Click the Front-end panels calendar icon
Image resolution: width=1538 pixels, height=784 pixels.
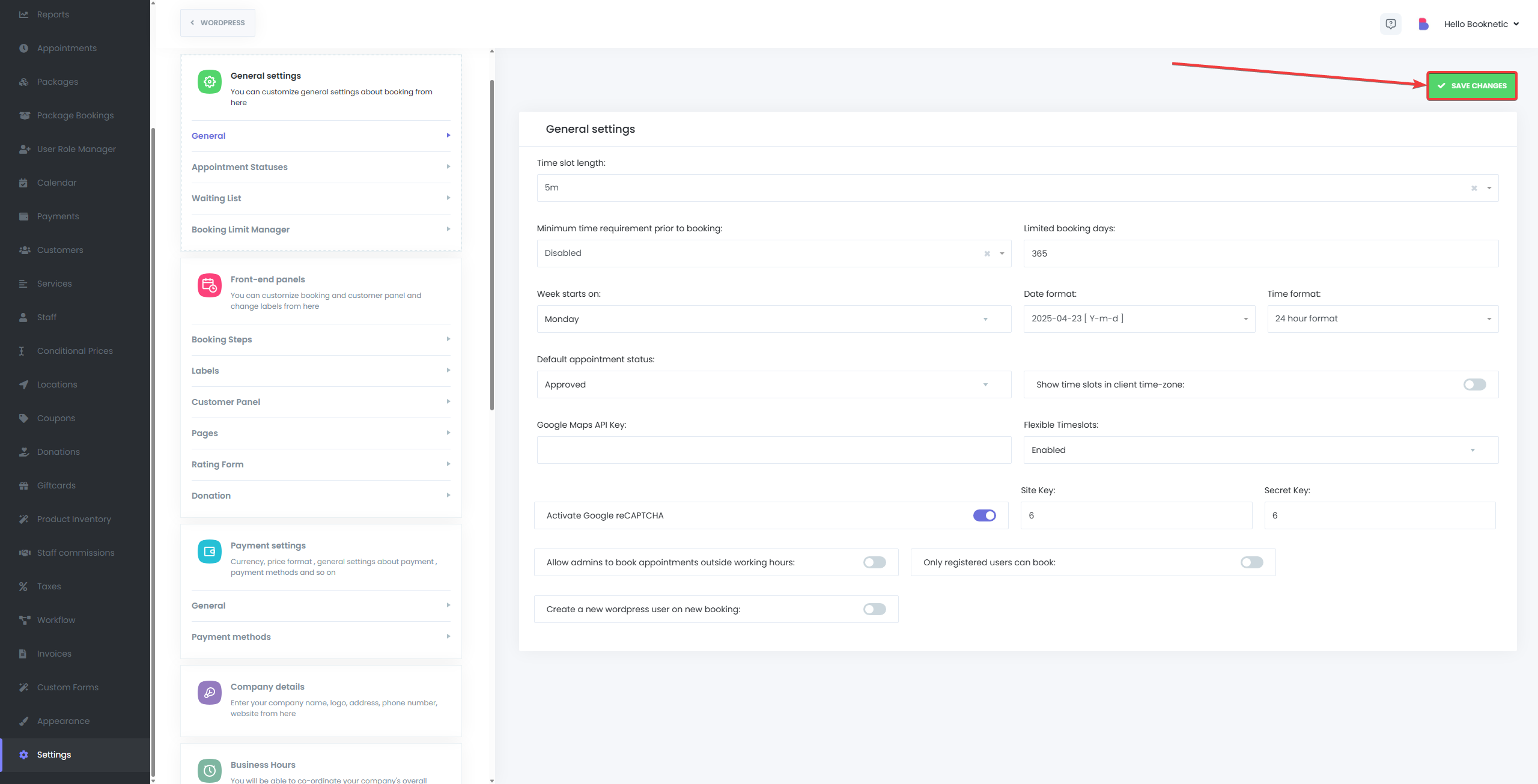pos(209,285)
